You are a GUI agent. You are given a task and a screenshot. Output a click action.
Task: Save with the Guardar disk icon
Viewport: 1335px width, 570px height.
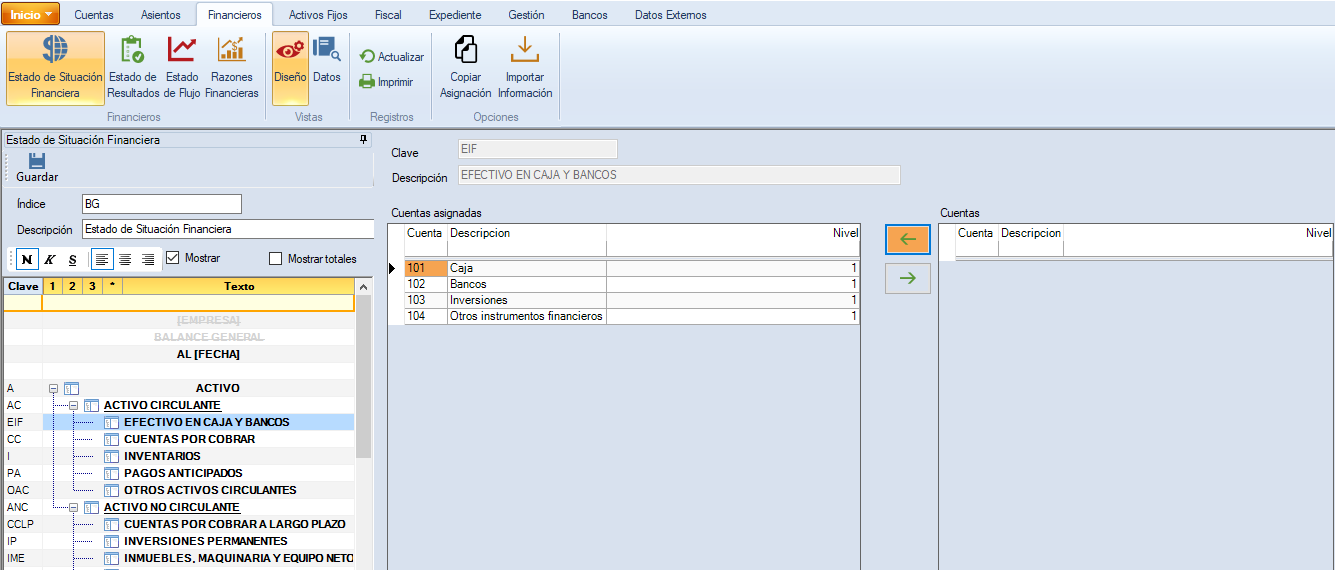pyautogui.click(x=37, y=167)
